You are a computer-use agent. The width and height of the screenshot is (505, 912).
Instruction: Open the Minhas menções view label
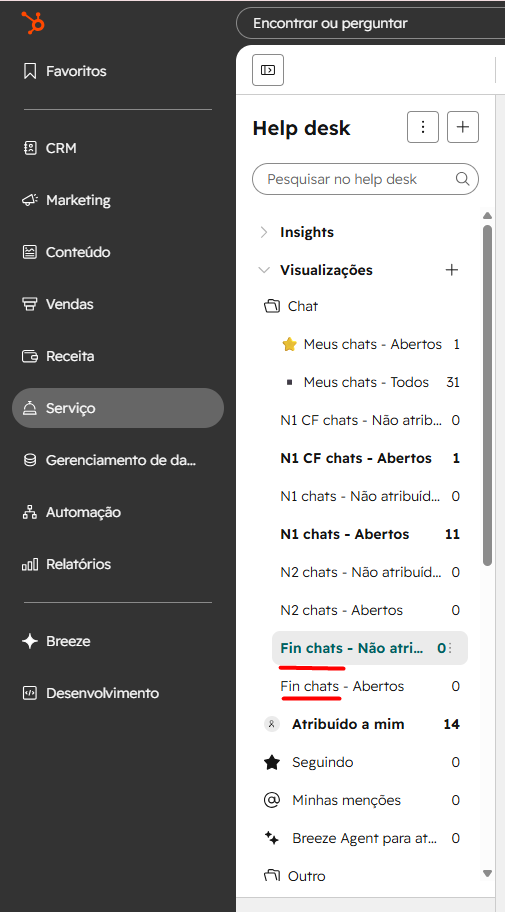pyautogui.click(x=346, y=800)
